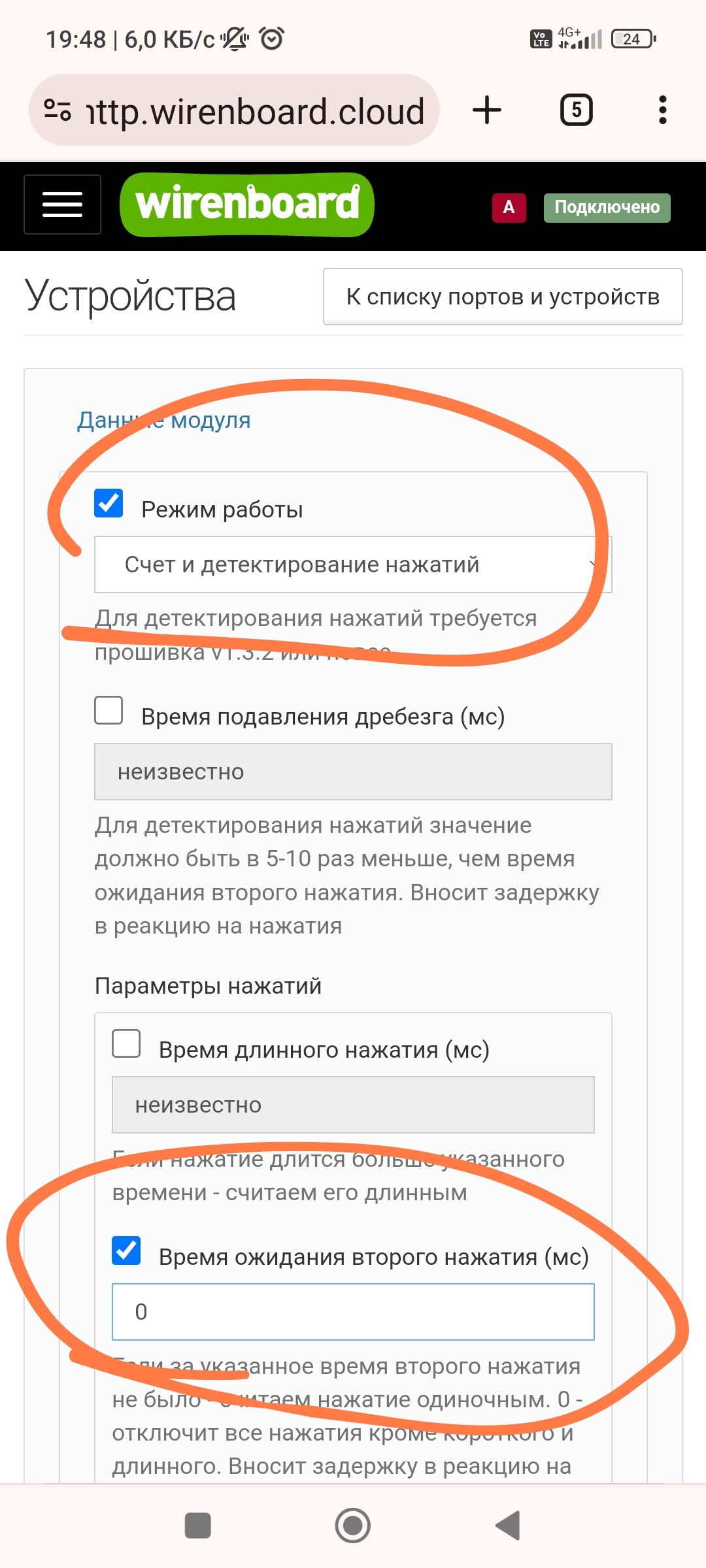Open the Данные модуля link
The image size is (706, 1568).
tap(164, 420)
